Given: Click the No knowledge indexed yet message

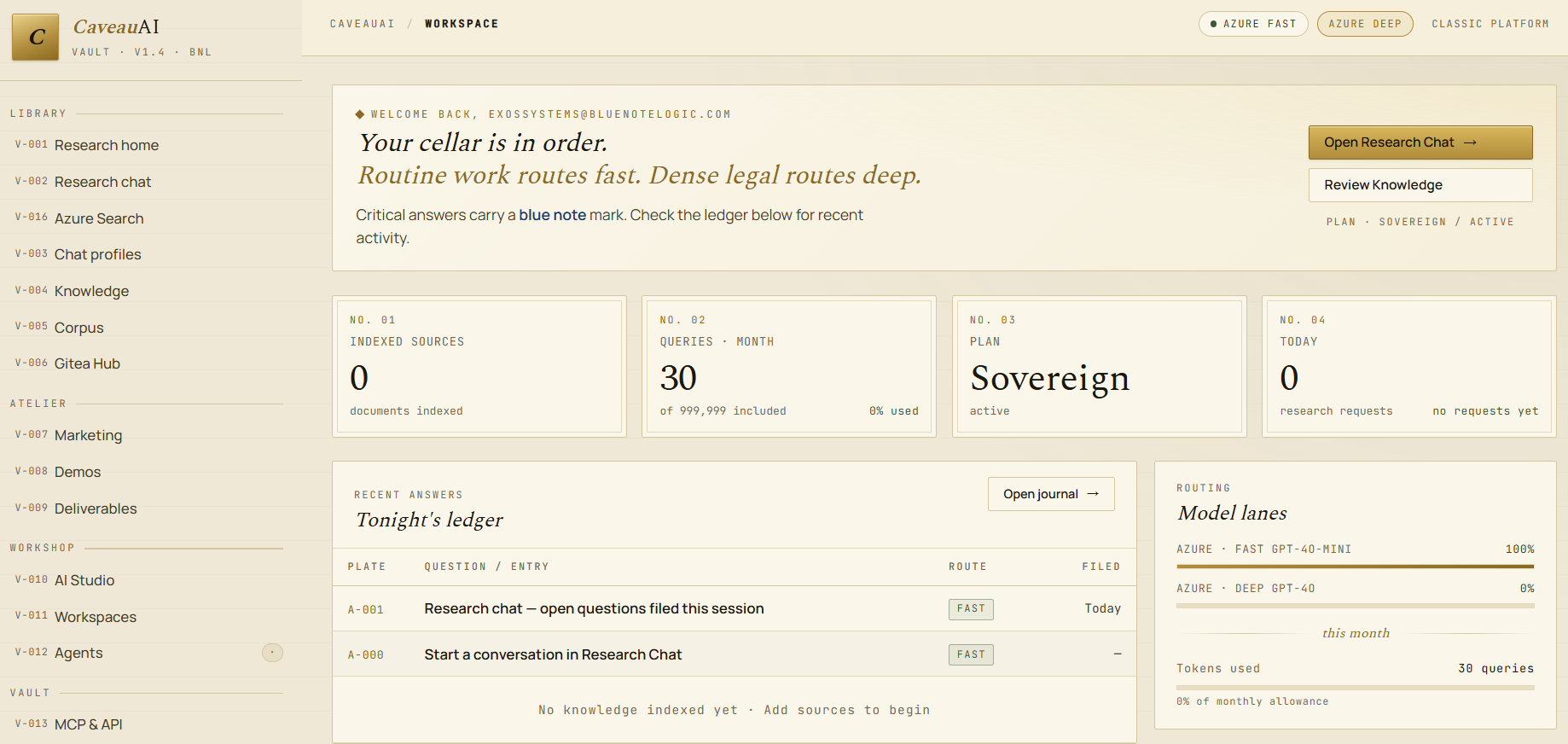Looking at the screenshot, I should (735, 710).
